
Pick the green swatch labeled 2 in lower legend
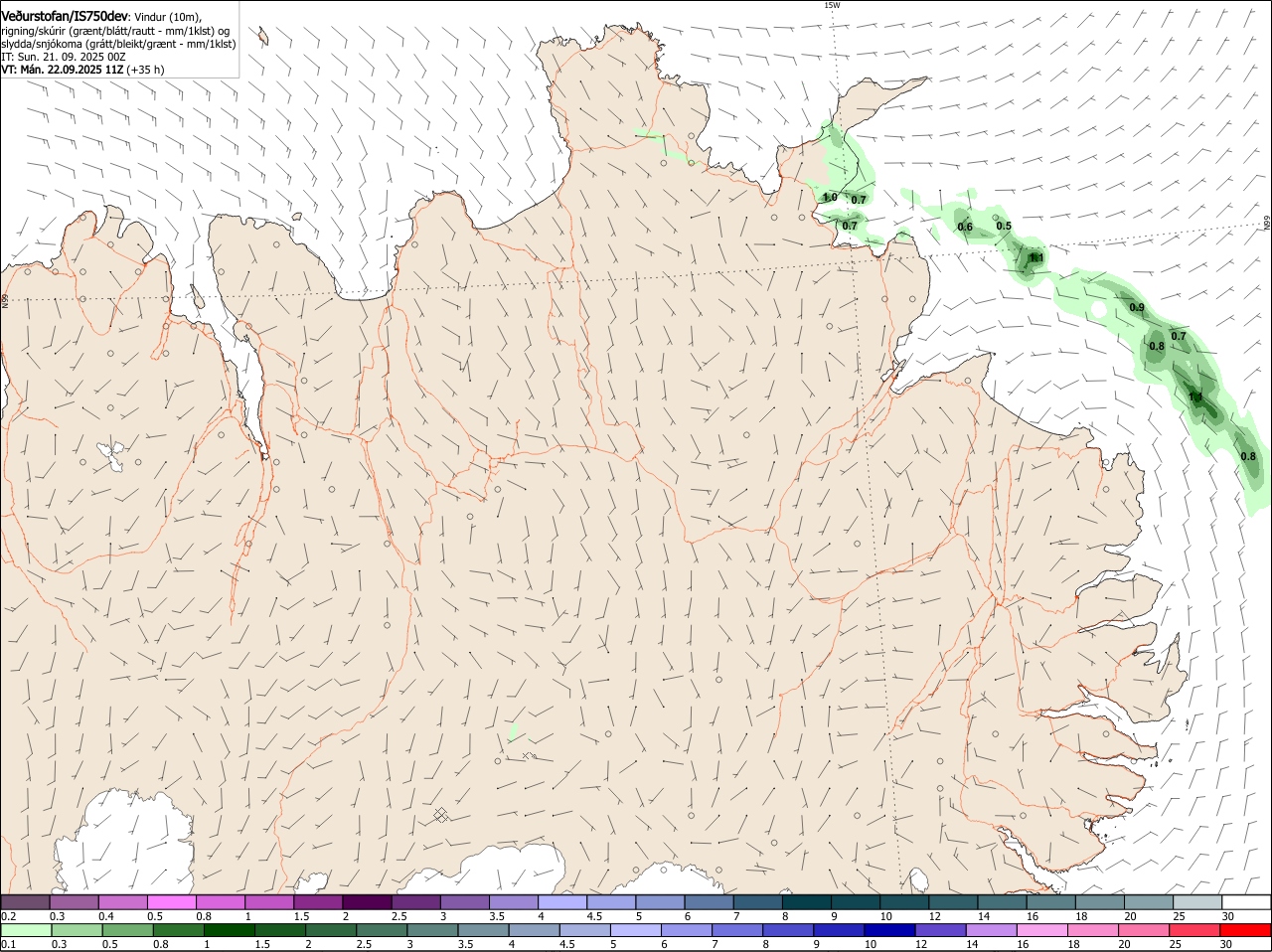[330, 930]
